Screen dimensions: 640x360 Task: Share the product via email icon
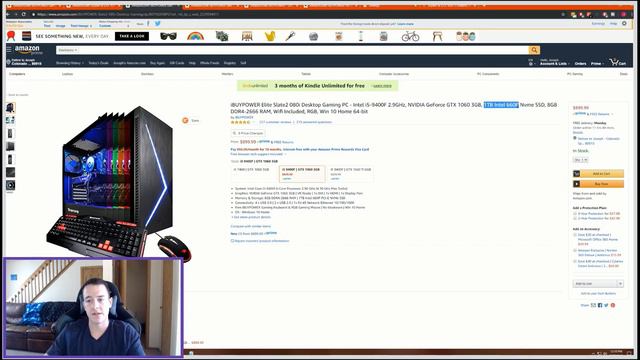click(593, 305)
